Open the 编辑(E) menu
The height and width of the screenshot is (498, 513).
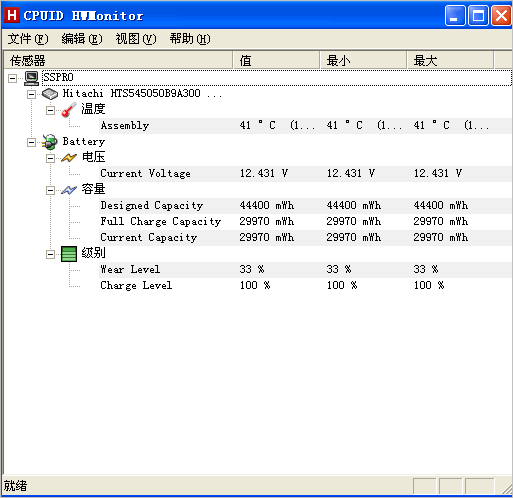(82, 39)
